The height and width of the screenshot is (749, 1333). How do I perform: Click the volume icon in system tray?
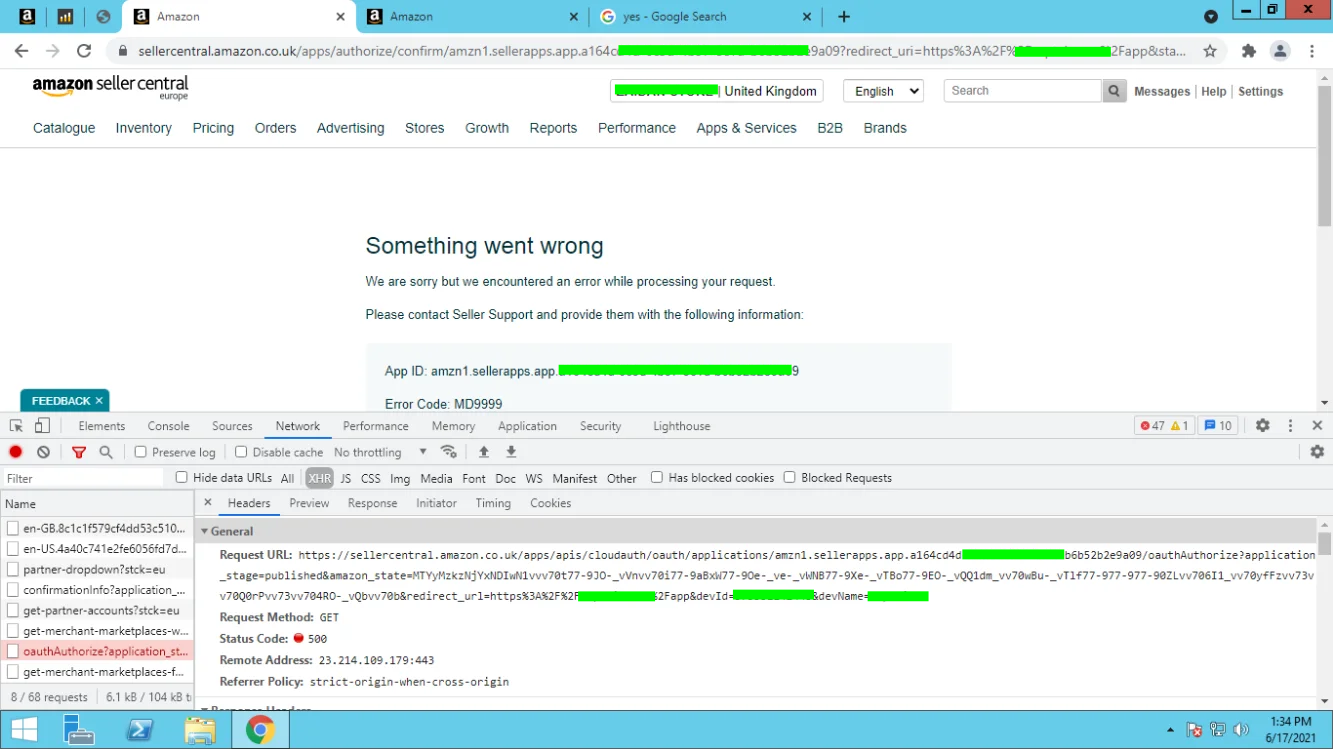tap(1241, 730)
